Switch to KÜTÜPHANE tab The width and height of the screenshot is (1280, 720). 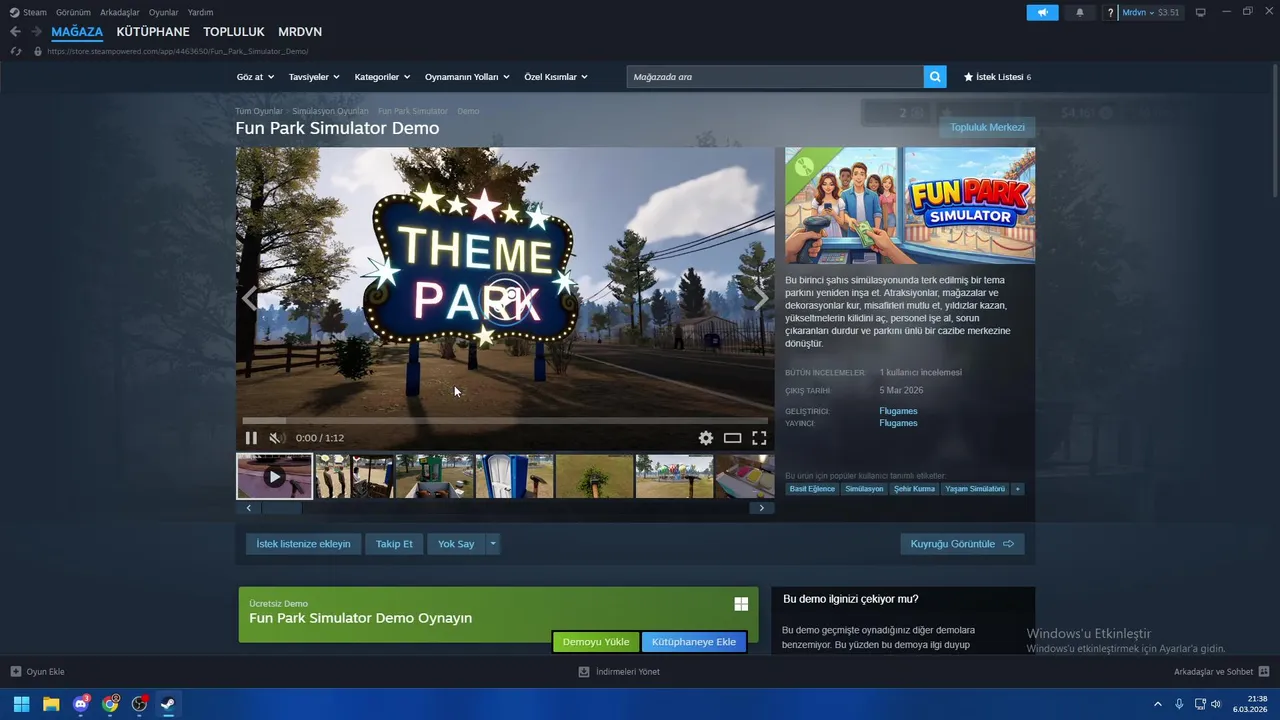(153, 32)
